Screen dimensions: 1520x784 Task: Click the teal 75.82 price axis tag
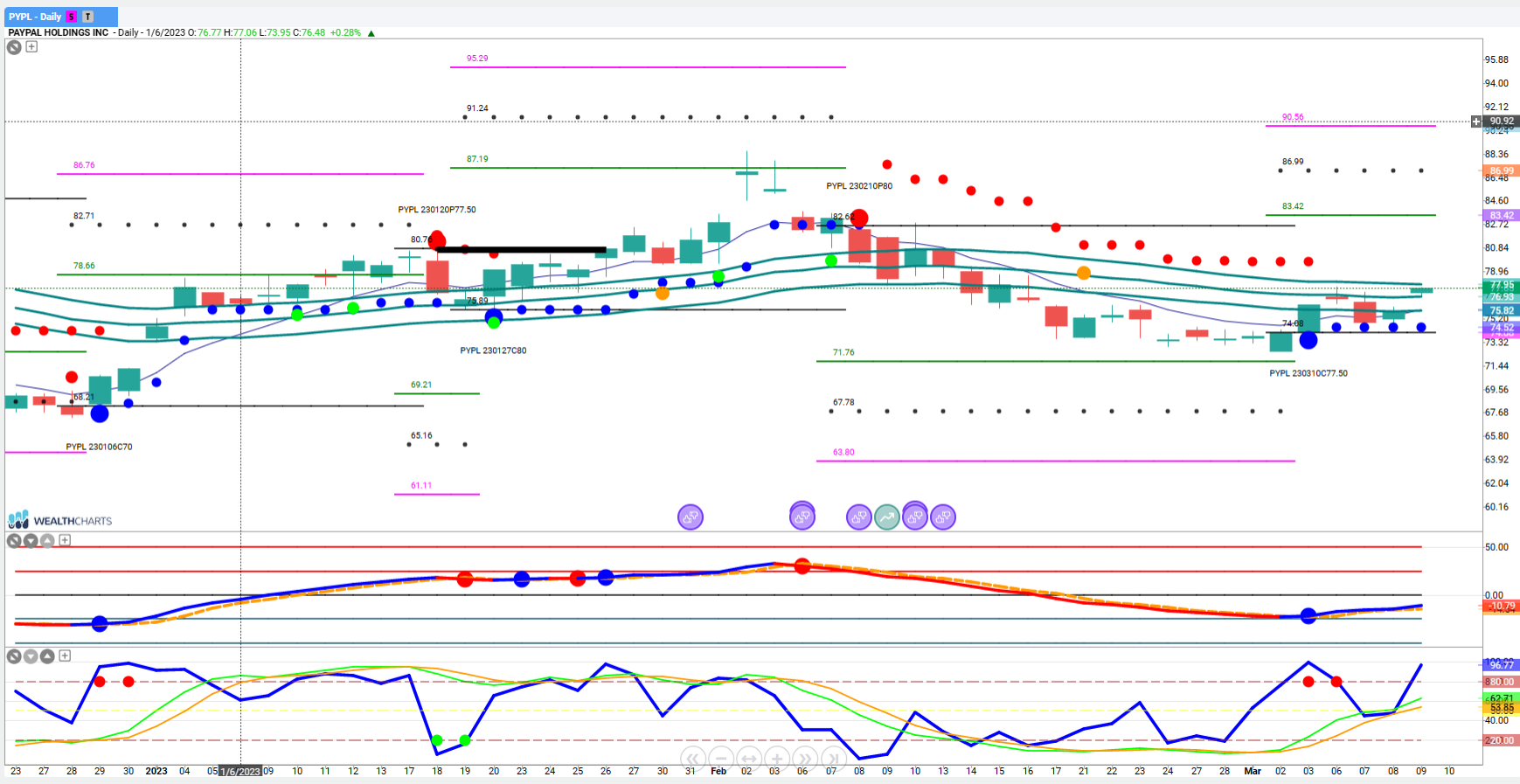point(1502,310)
